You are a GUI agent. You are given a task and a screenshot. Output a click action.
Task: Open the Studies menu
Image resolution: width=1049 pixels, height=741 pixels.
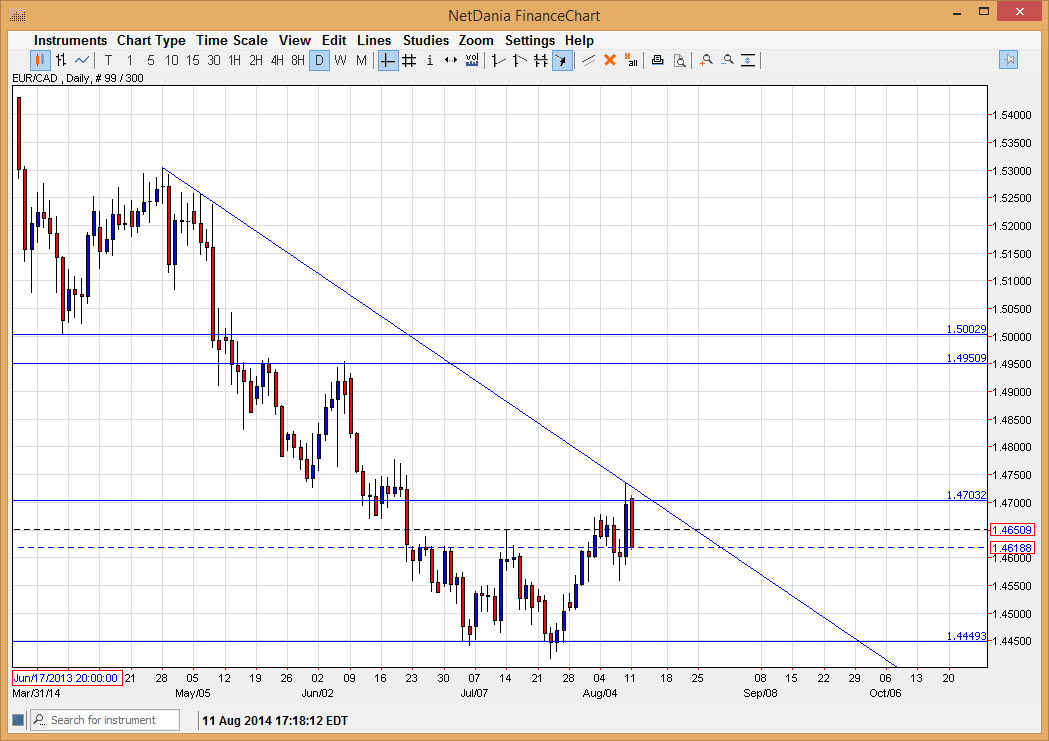pos(426,40)
